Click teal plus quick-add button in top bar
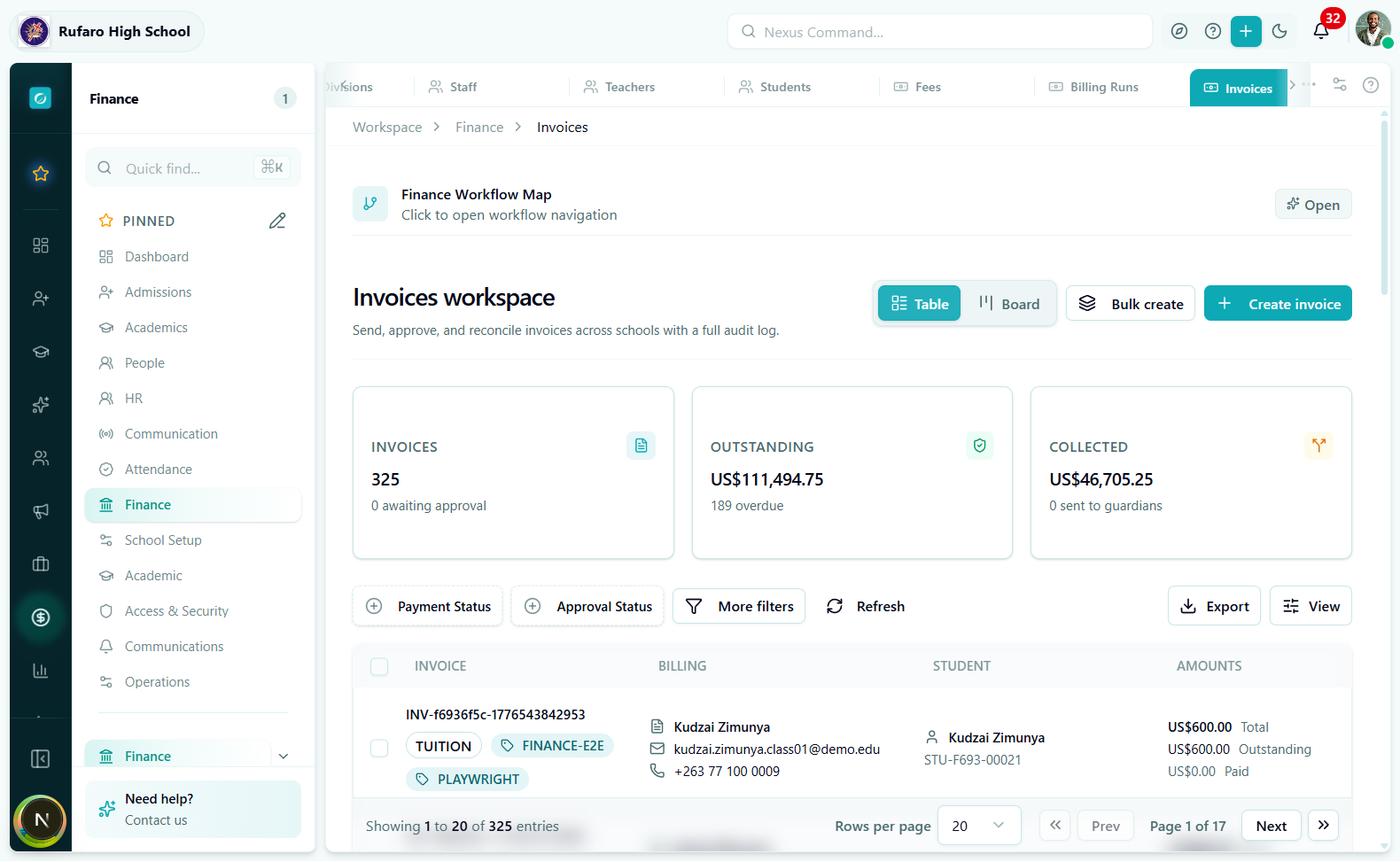This screenshot has width=1400, height=862. click(x=1246, y=32)
